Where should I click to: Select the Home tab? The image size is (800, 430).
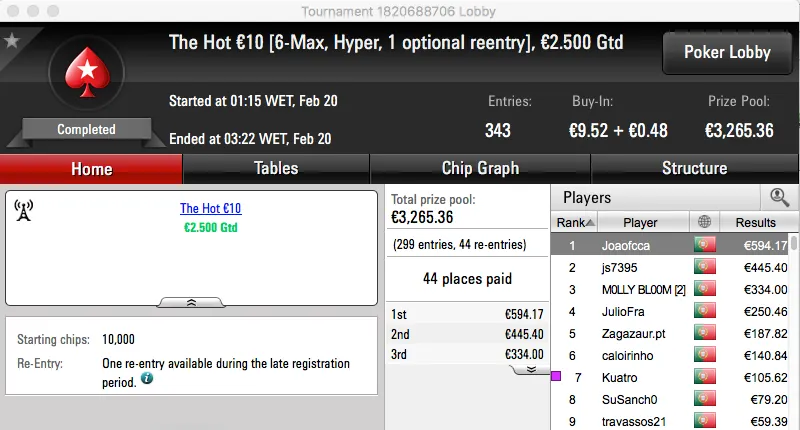tap(91, 169)
